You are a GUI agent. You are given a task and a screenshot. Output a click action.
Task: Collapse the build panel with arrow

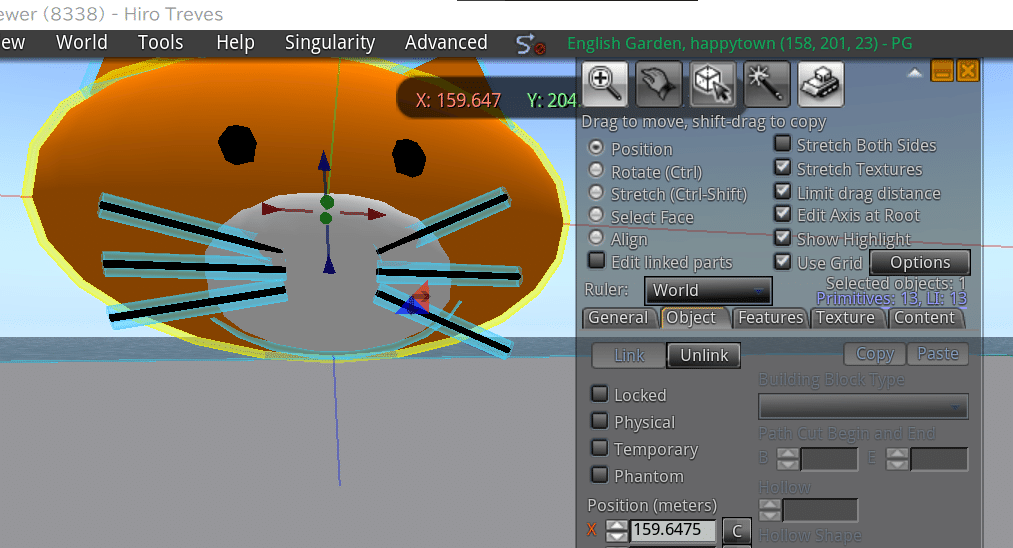(914, 72)
